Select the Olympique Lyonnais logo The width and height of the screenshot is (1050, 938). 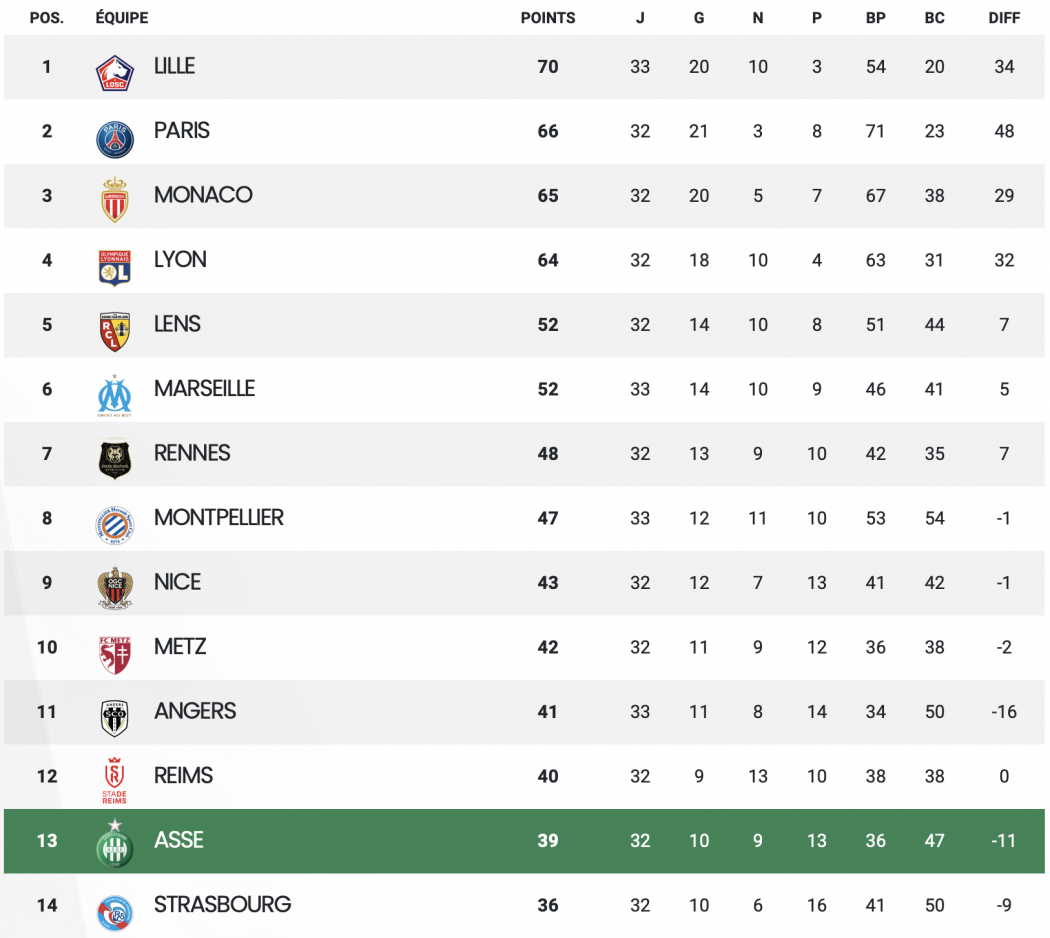[x=115, y=267]
